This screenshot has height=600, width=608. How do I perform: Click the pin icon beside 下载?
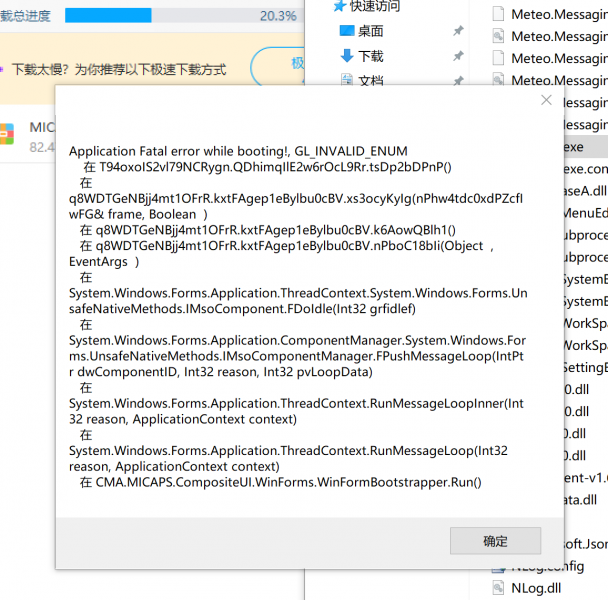pos(457,56)
